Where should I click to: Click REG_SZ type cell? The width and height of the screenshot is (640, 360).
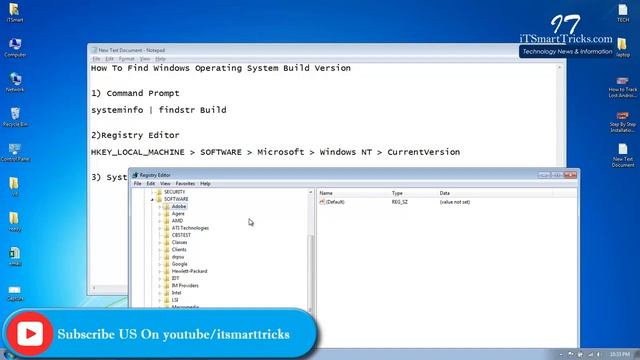[400, 202]
